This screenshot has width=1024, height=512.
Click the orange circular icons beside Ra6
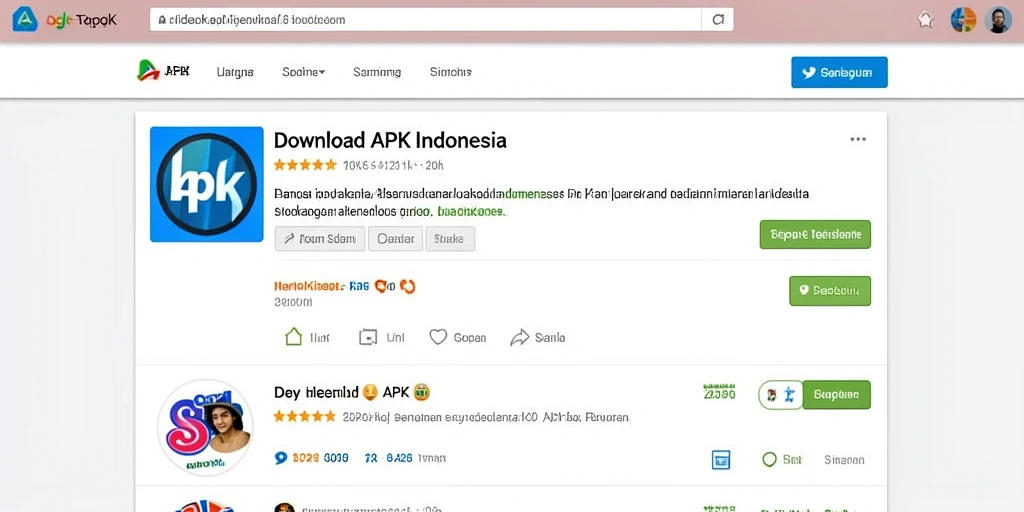[x=395, y=286]
